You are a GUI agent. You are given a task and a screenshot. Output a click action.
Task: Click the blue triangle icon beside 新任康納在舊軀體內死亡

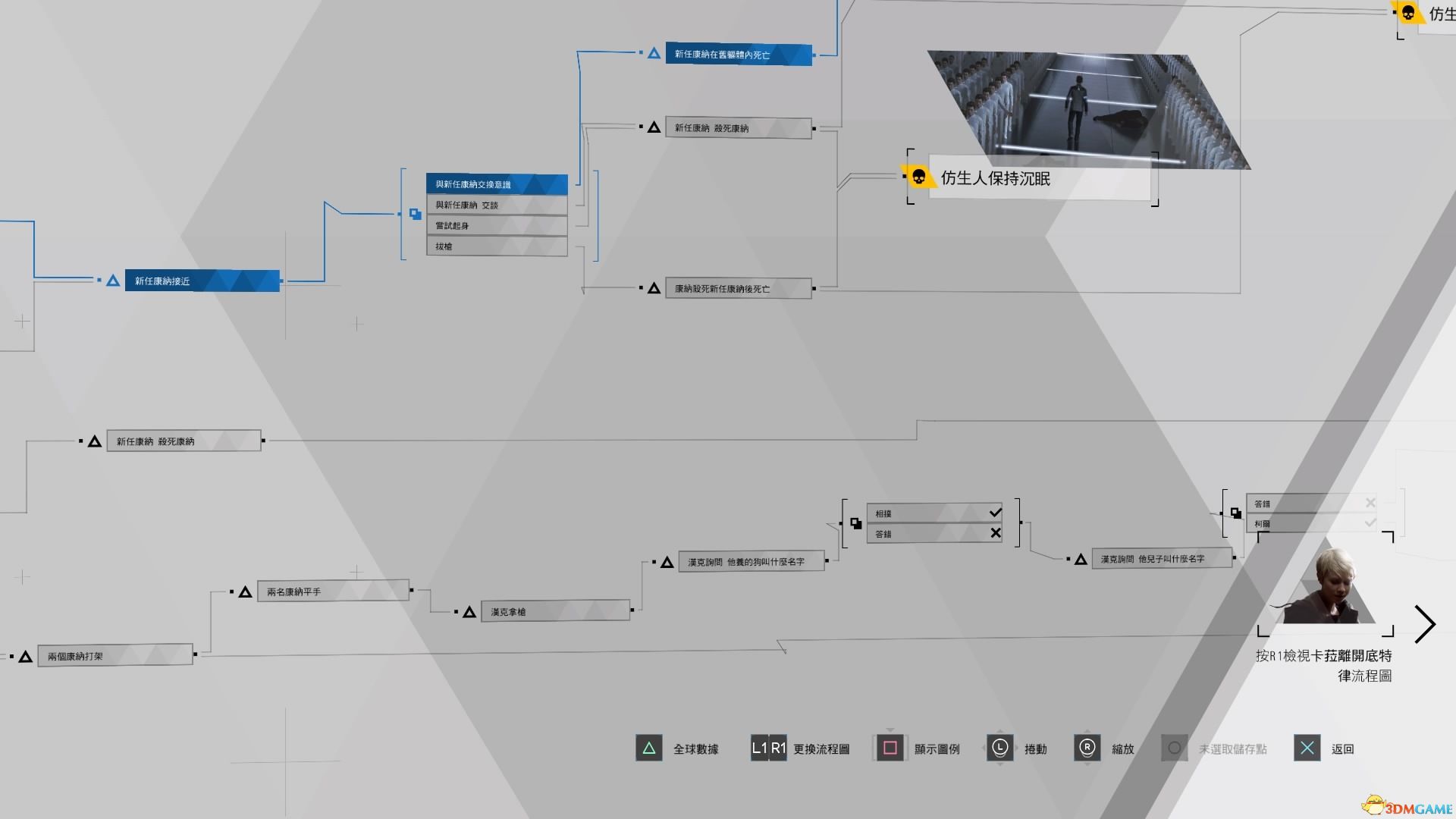pos(654,53)
